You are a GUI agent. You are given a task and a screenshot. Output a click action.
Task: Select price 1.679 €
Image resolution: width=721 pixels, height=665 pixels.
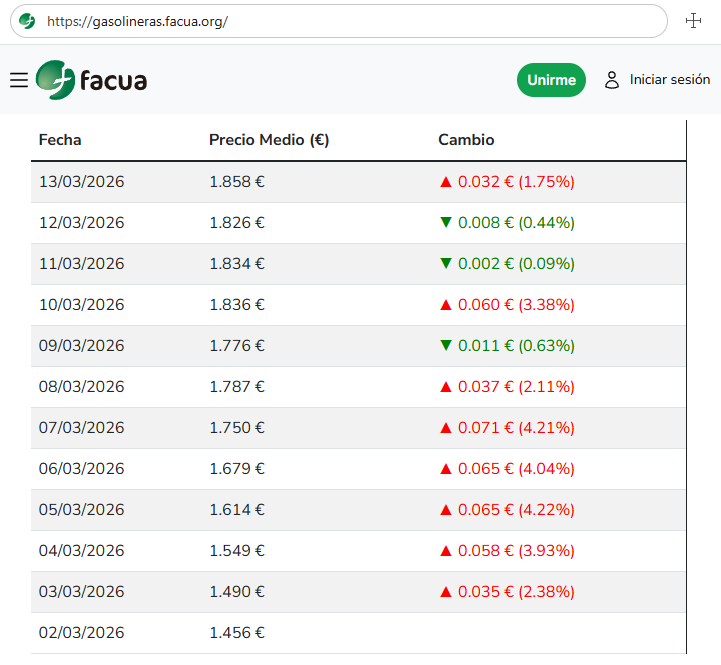(237, 468)
